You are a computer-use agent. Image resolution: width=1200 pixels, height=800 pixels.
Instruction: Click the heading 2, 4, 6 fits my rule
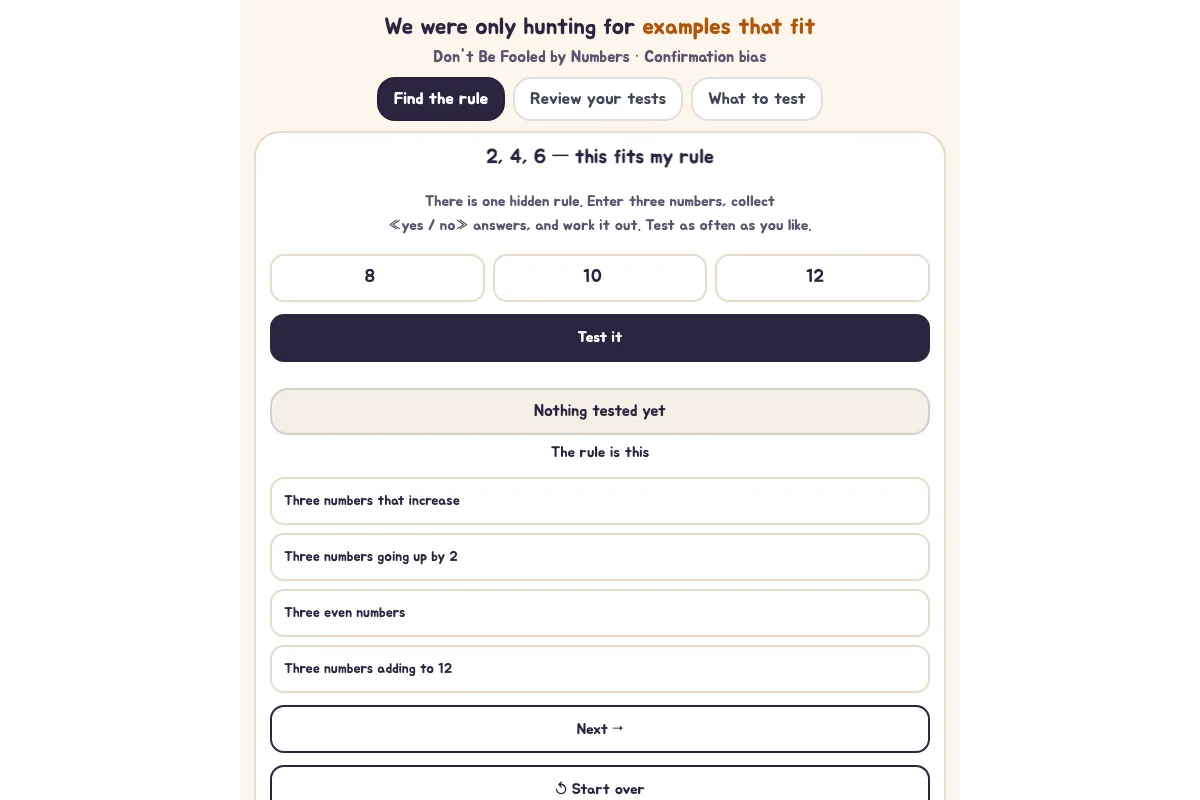[600, 157]
